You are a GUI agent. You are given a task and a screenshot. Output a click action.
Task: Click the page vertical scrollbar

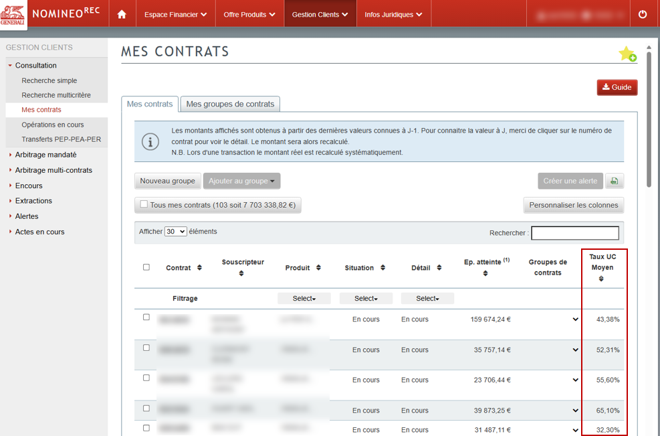click(653, 120)
